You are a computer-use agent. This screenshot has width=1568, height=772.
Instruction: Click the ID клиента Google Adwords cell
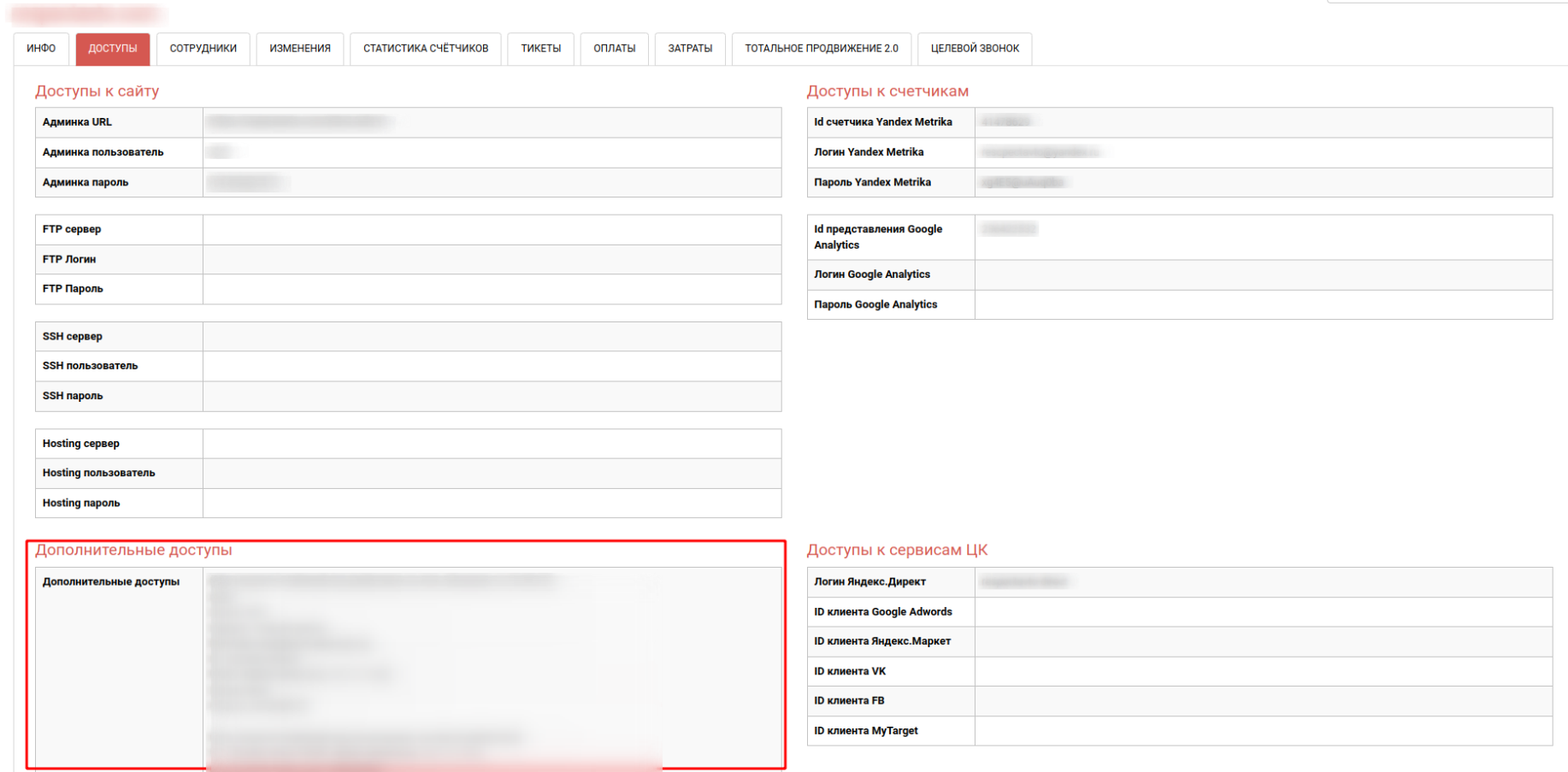[1263, 611]
